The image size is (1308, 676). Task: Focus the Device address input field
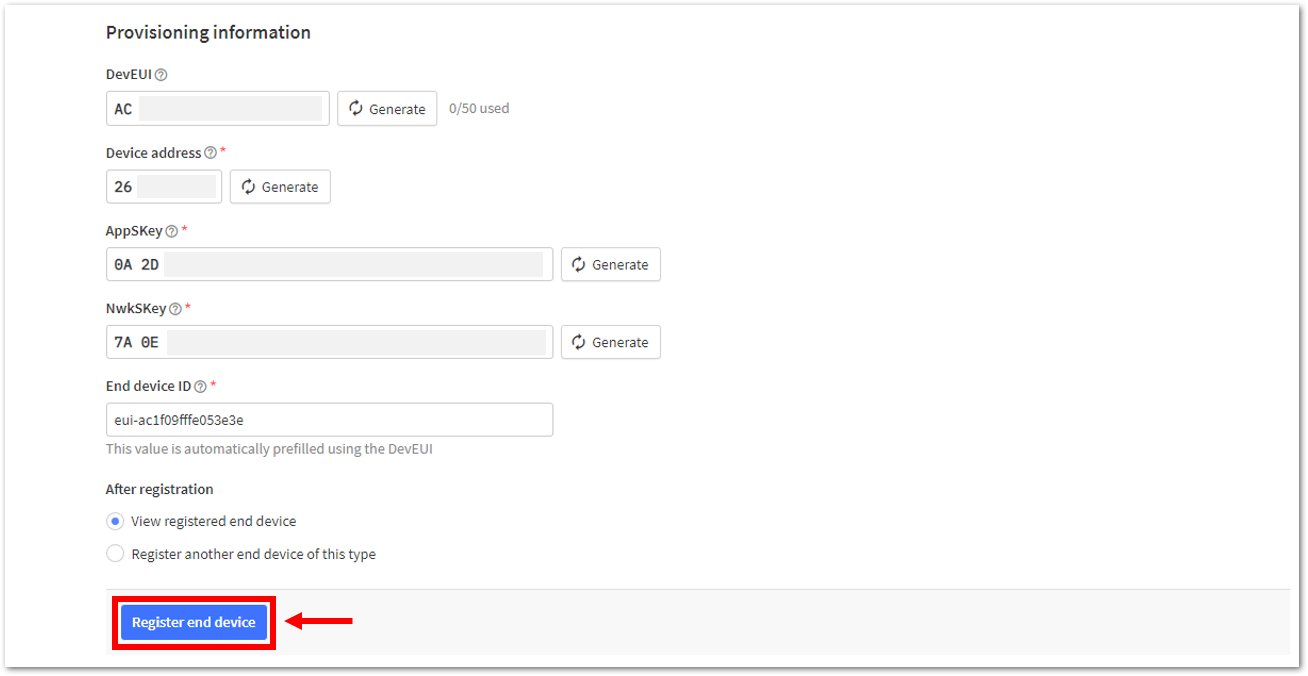point(164,187)
